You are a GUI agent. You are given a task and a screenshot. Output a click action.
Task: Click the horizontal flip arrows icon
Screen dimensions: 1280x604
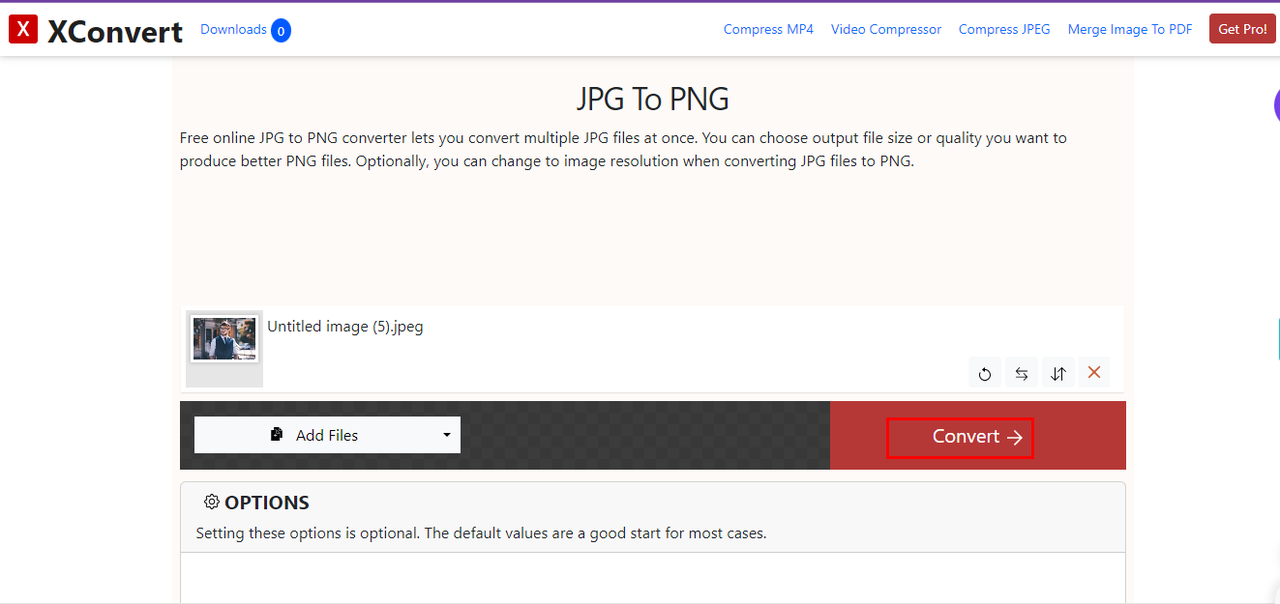point(1021,373)
